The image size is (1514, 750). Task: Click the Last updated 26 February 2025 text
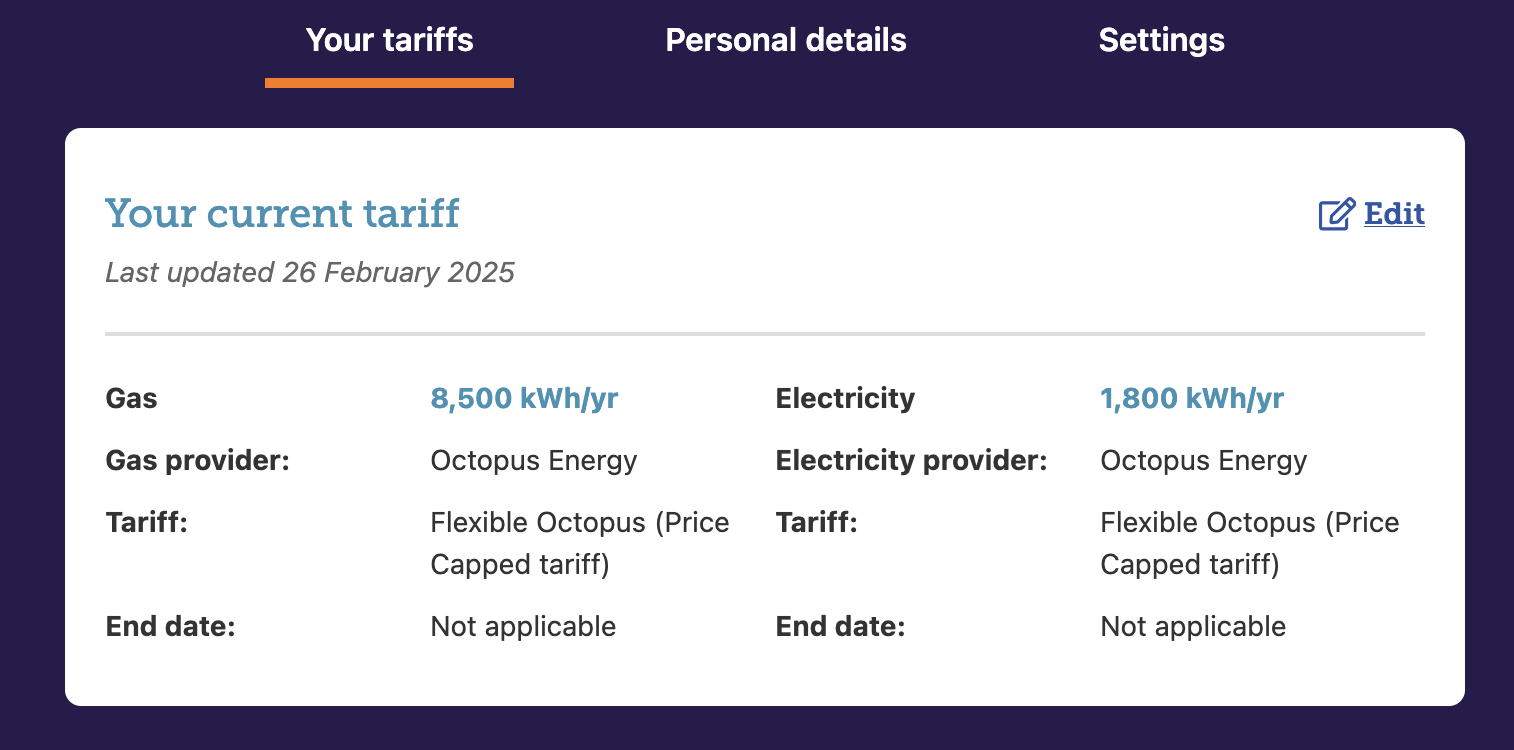pos(310,273)
